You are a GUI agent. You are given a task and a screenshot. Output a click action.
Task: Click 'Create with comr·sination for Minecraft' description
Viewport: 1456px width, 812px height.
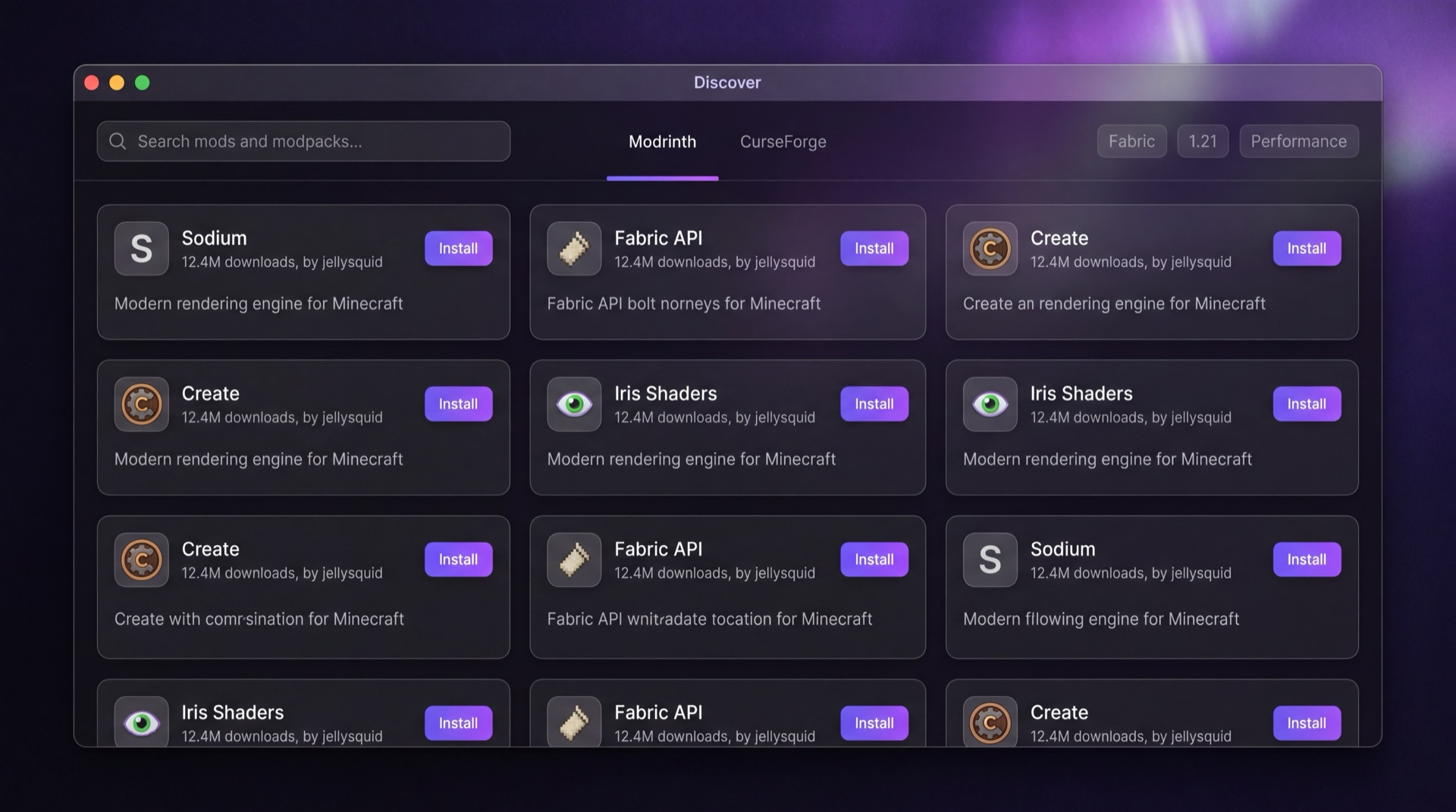click(x=259, y=619)
